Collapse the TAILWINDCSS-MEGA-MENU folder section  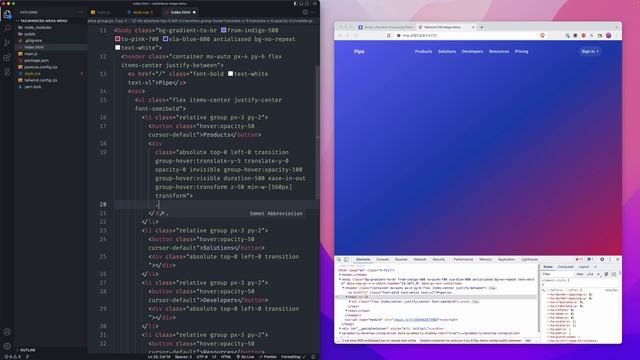pos(44,21)
